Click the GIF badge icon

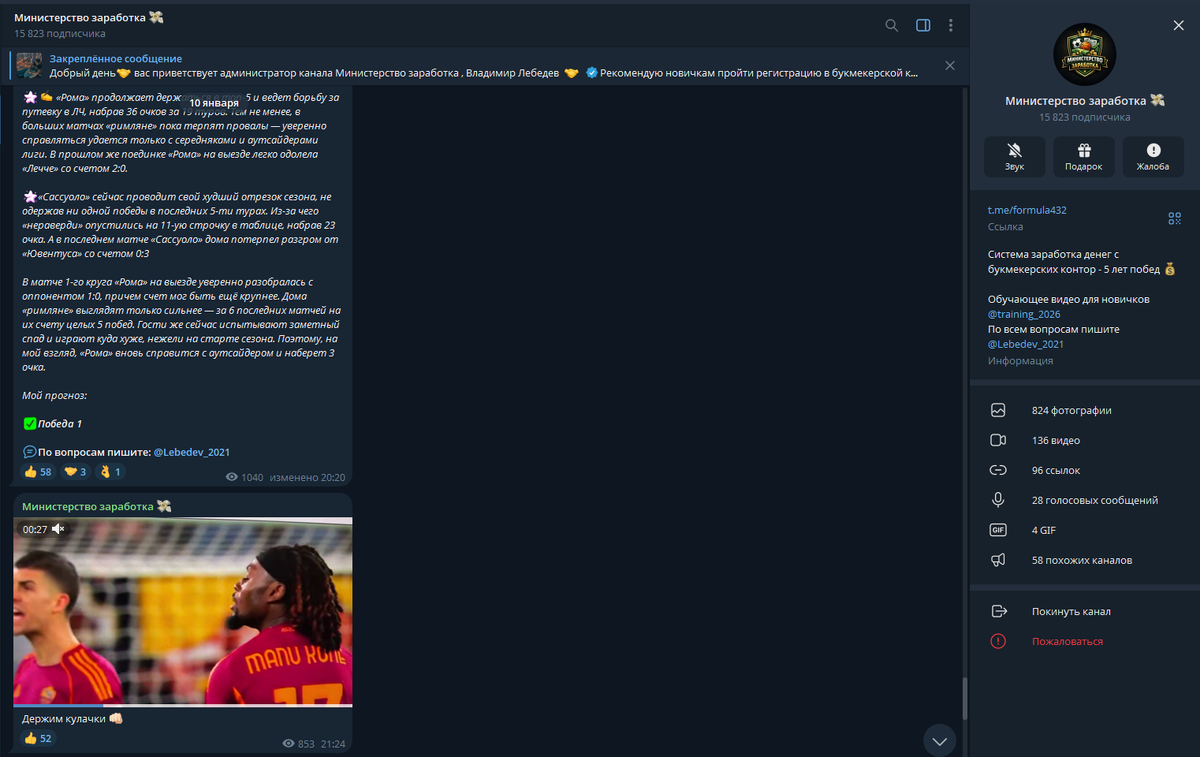(998, 530)
